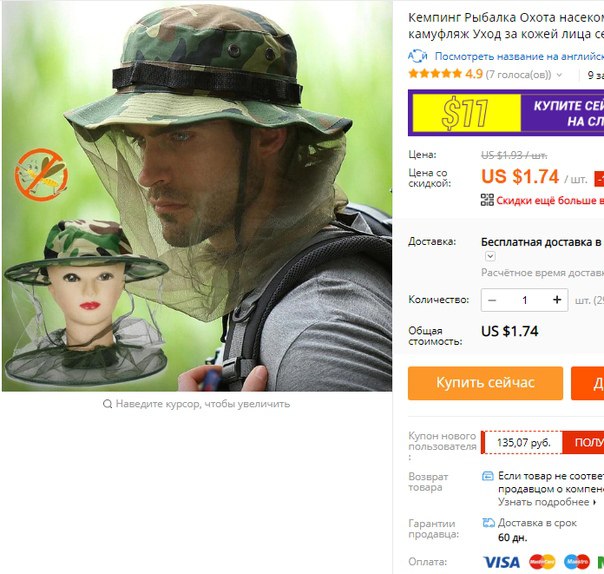
Task: Click the five-star rating stars
Action: [x=435, y=74]
